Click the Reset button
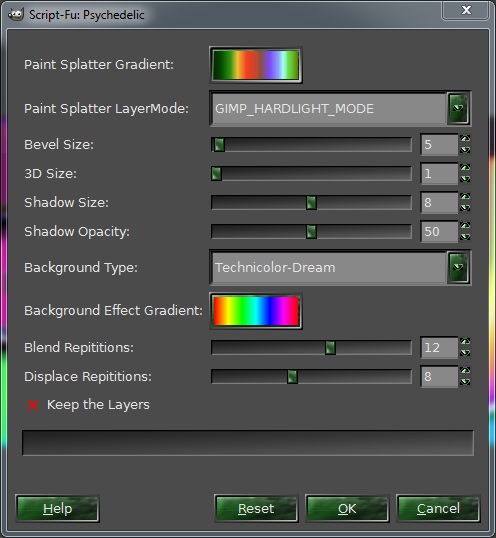Image resolution: width=496 pixels, height=538 pixels. (x=256, y=508)
